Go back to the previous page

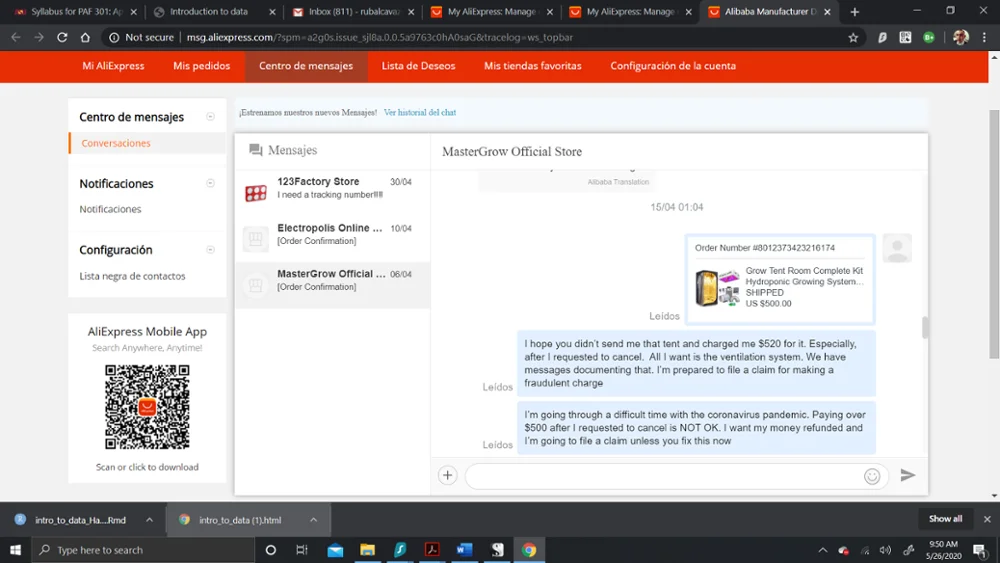(16, 38)
